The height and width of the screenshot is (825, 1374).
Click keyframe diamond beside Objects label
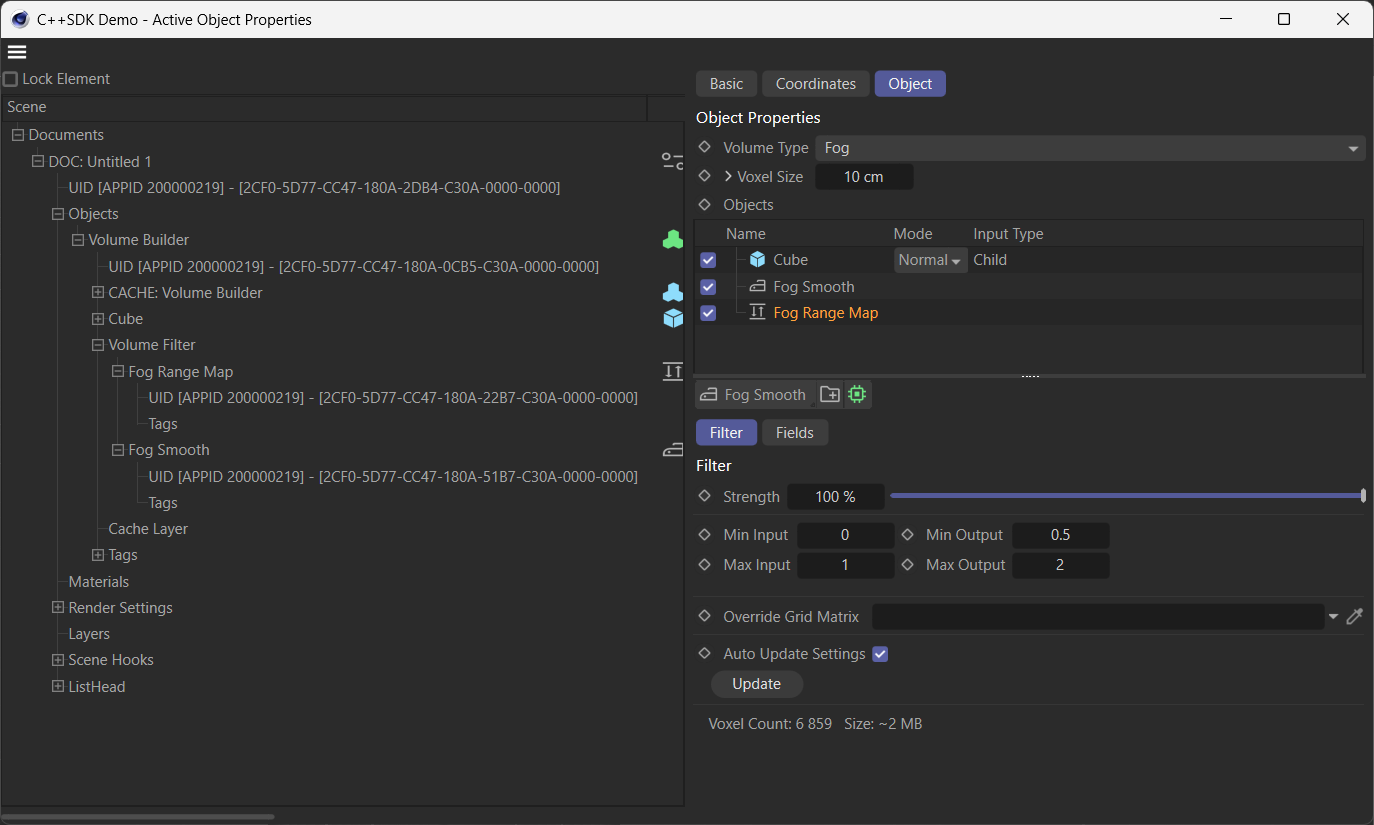click(x=704, y=204)
